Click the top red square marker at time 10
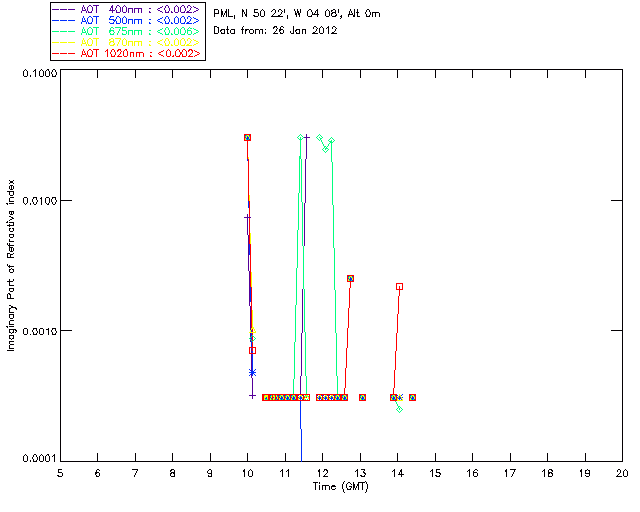Image resolution: width=640 pixels, height=512 pixels. (x=247, y=138)
